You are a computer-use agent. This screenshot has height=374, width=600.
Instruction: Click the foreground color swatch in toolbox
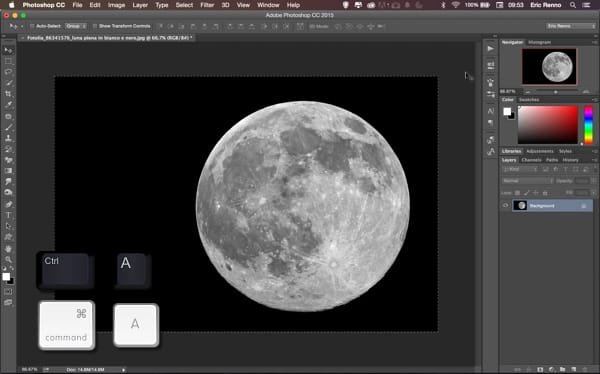(x=6, y=277)
